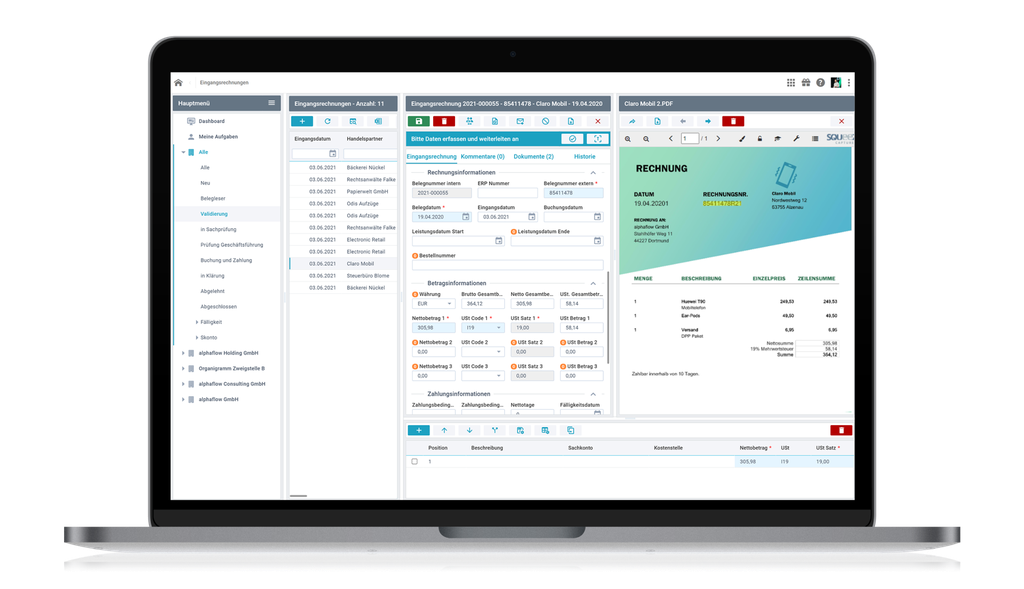Collapse the Rechnungsinformationen section

593,173
